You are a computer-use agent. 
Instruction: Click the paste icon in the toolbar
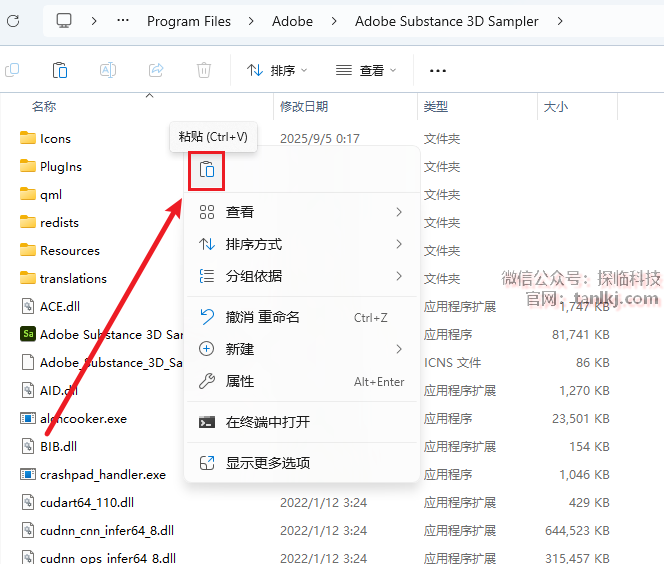click(60, 70)
